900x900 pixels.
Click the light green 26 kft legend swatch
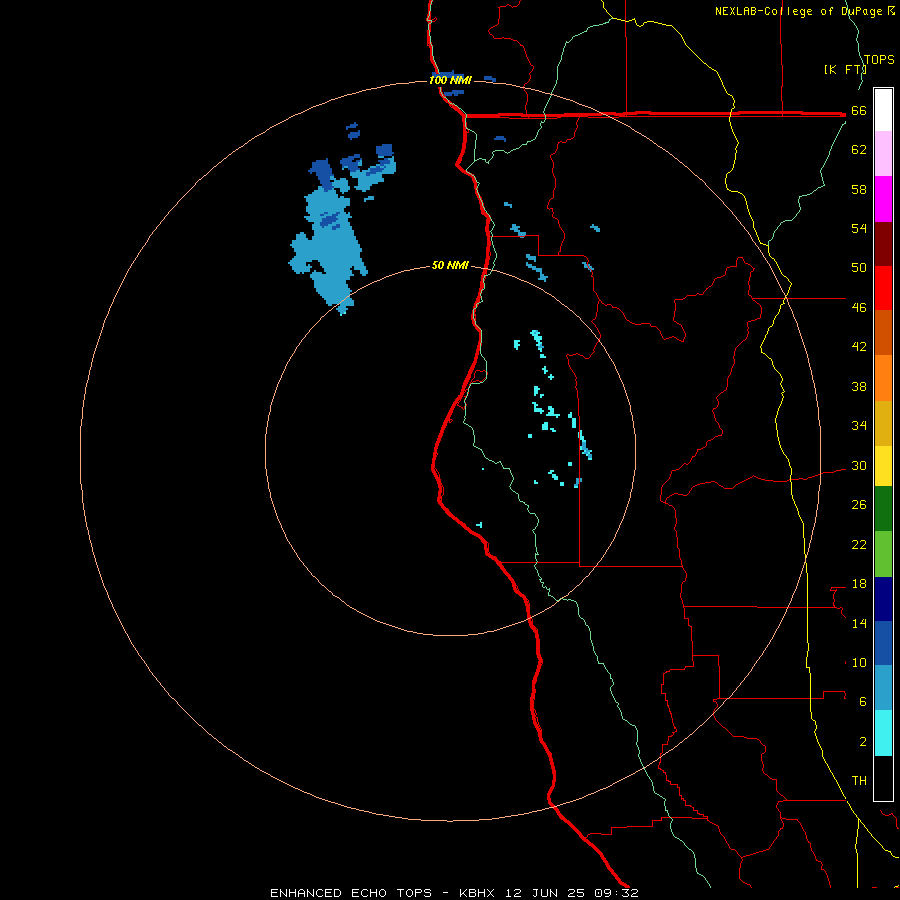click(x=883, y=554)
